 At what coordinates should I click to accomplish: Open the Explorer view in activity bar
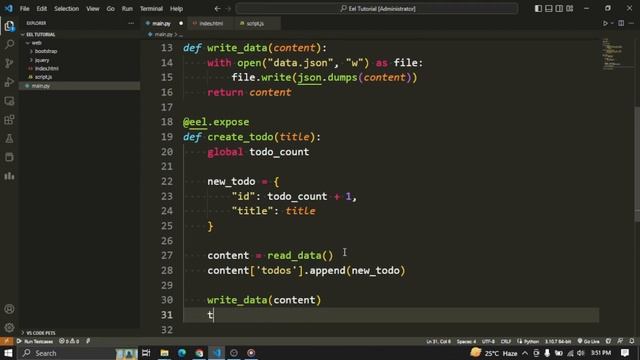[9, 26]
